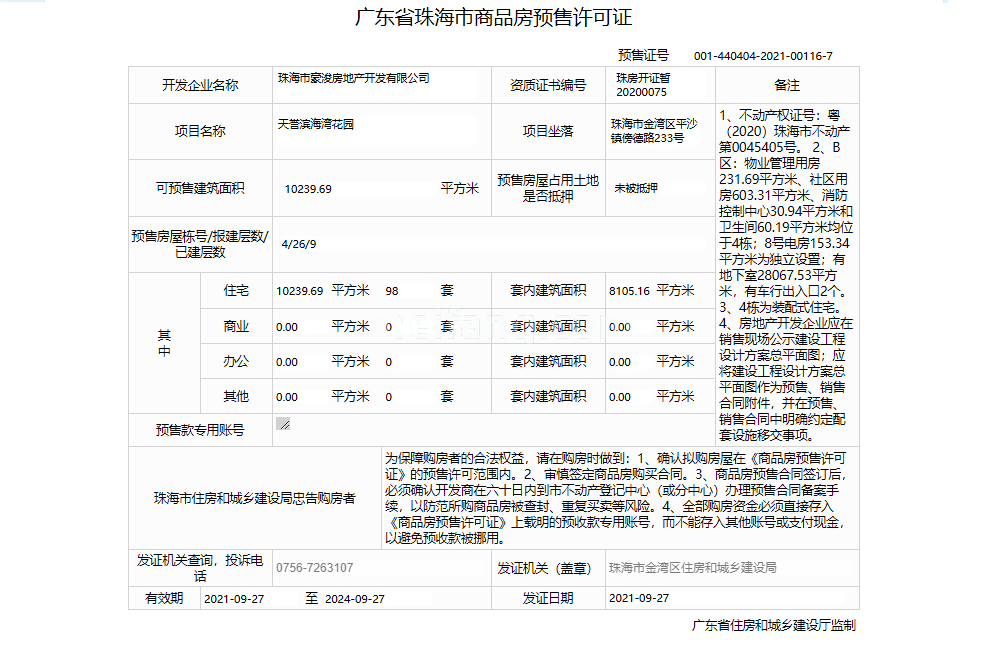Click the 商业 row label
Viewport: 1000px width, 649px height.
pyautogui.click(x=236, y=326)
